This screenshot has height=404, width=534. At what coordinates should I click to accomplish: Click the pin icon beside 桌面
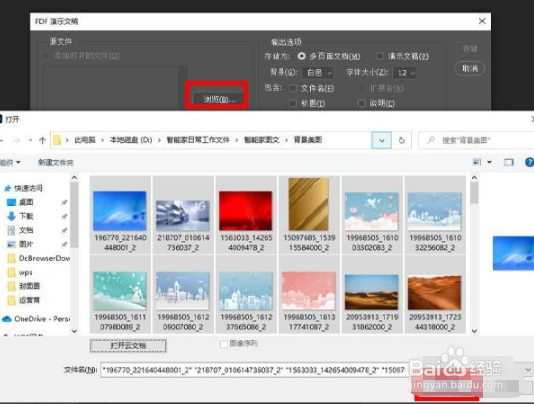tap(64, 202)
